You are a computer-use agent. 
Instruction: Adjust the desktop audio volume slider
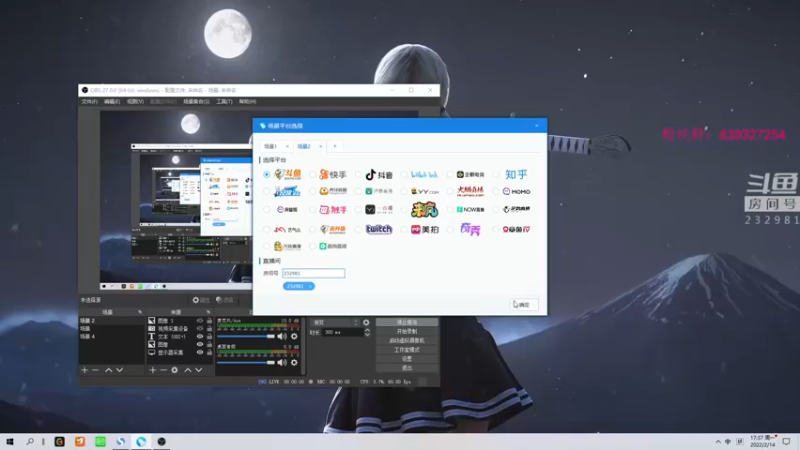246,362
